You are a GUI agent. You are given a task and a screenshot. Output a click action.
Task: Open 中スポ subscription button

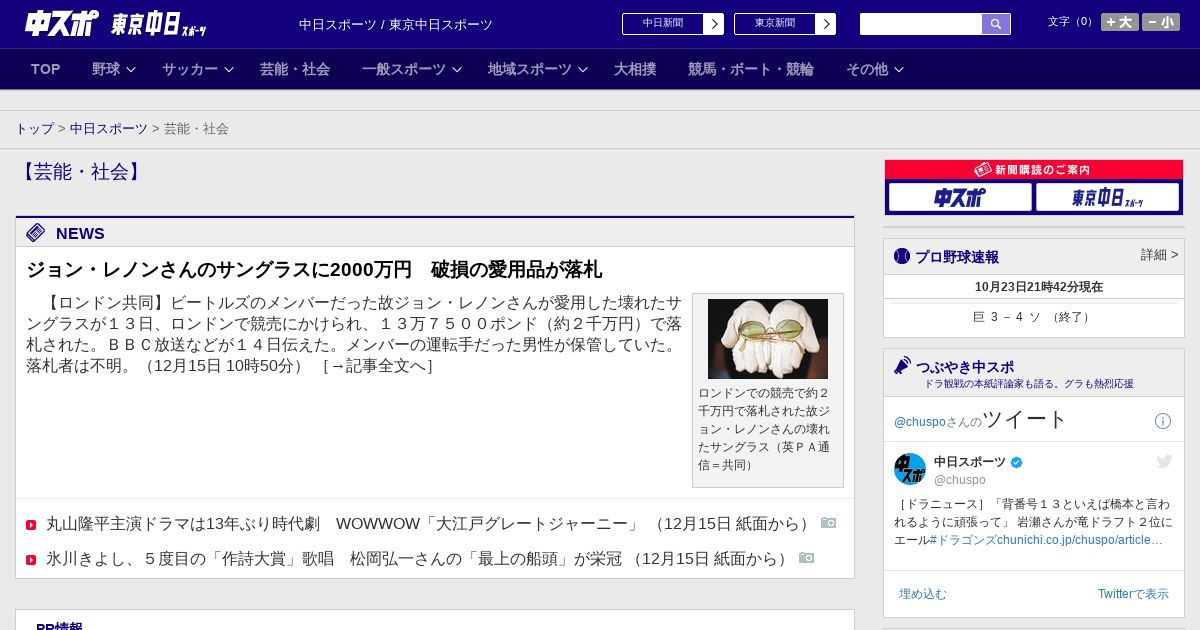(x=960, y=197)
